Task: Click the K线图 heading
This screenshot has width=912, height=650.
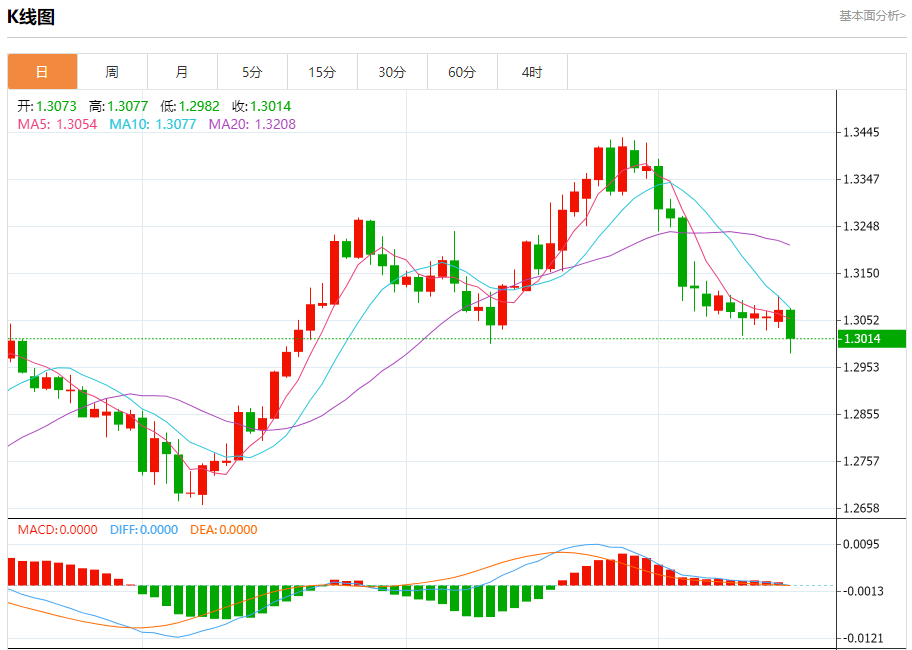Action: (31, 17)
